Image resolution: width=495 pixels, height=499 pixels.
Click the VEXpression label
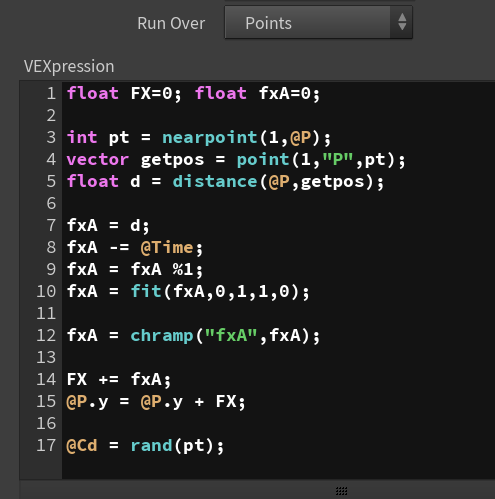[x=69, y=66]
